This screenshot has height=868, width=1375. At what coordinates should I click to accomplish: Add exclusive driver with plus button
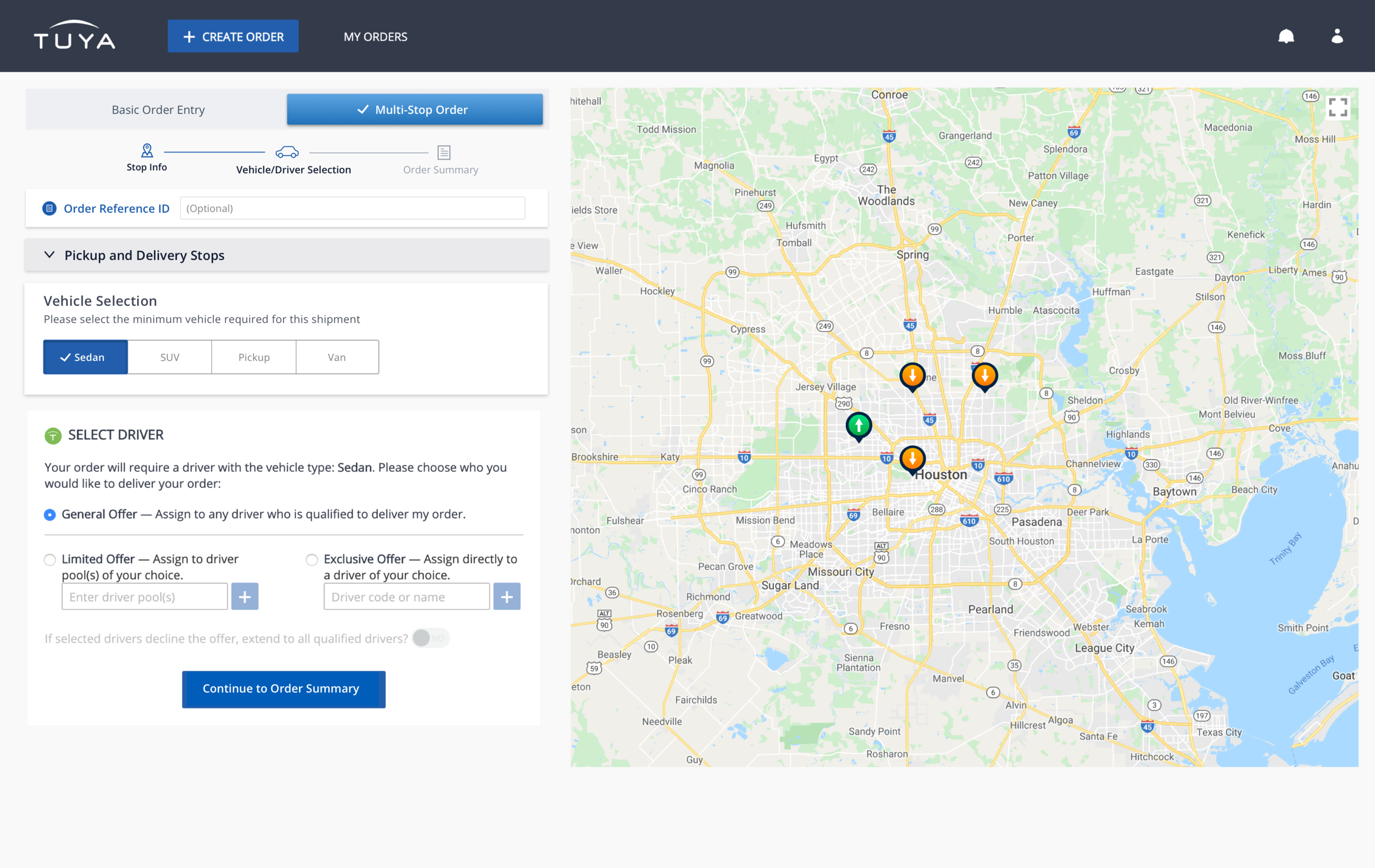pyautogui.click(x=507, y=597)
